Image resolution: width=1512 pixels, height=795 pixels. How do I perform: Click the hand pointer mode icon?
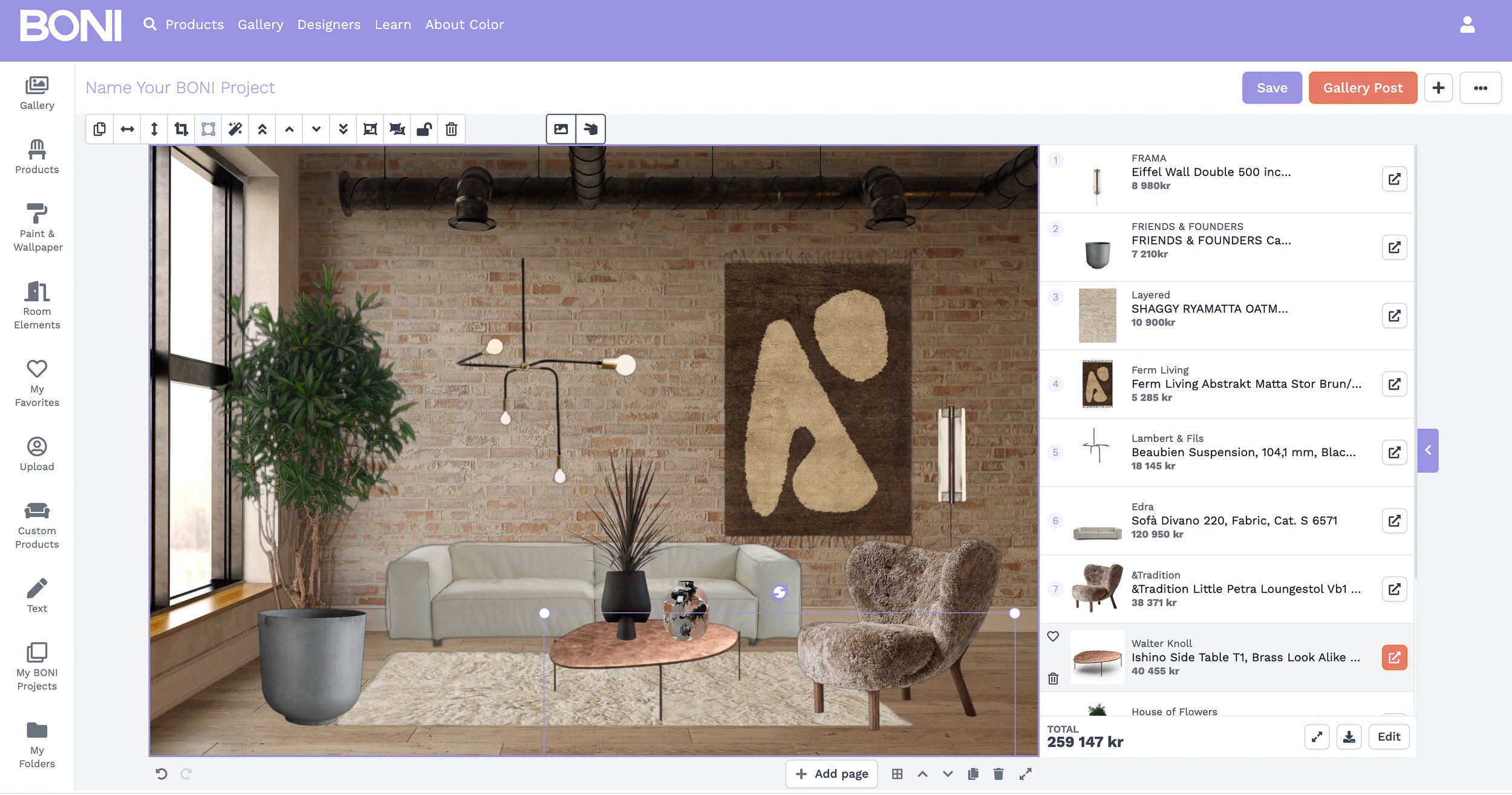pyautogui.click(x=590, y=129)
